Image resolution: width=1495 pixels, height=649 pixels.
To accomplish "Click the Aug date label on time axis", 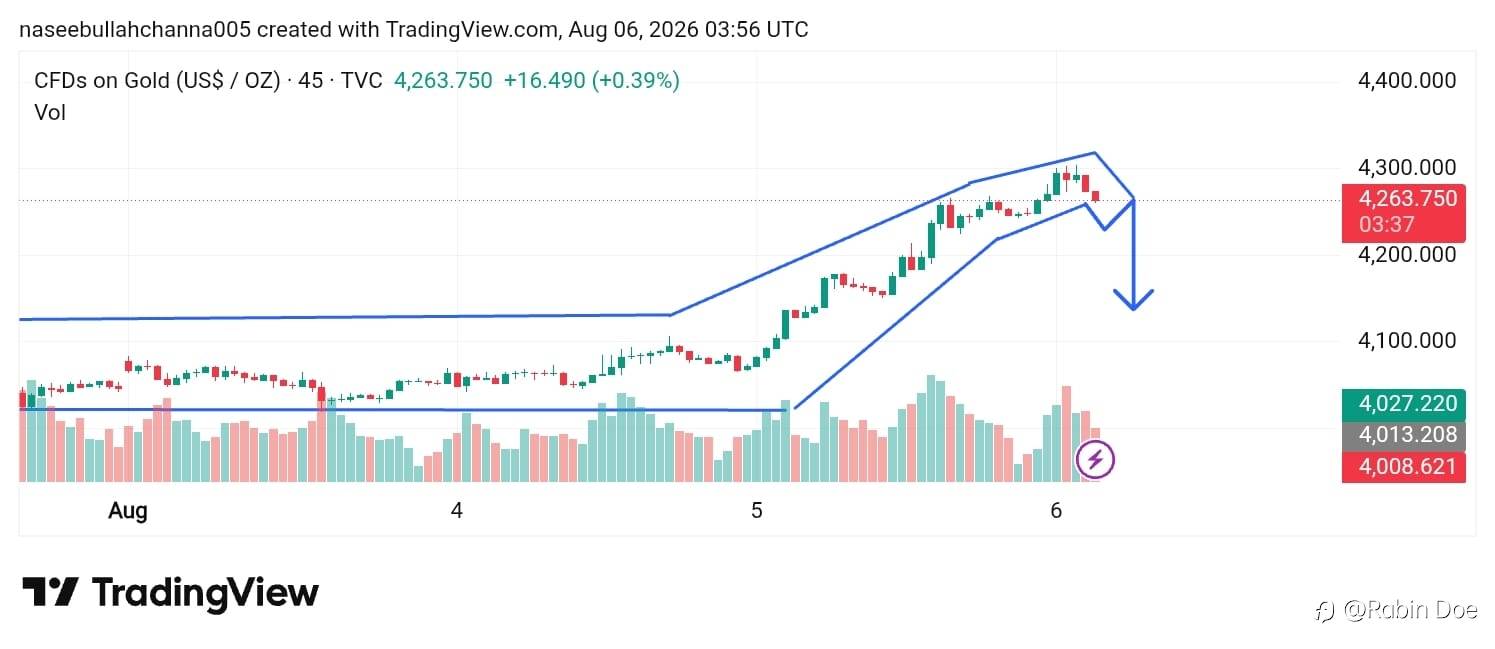I will pos(127,510).
